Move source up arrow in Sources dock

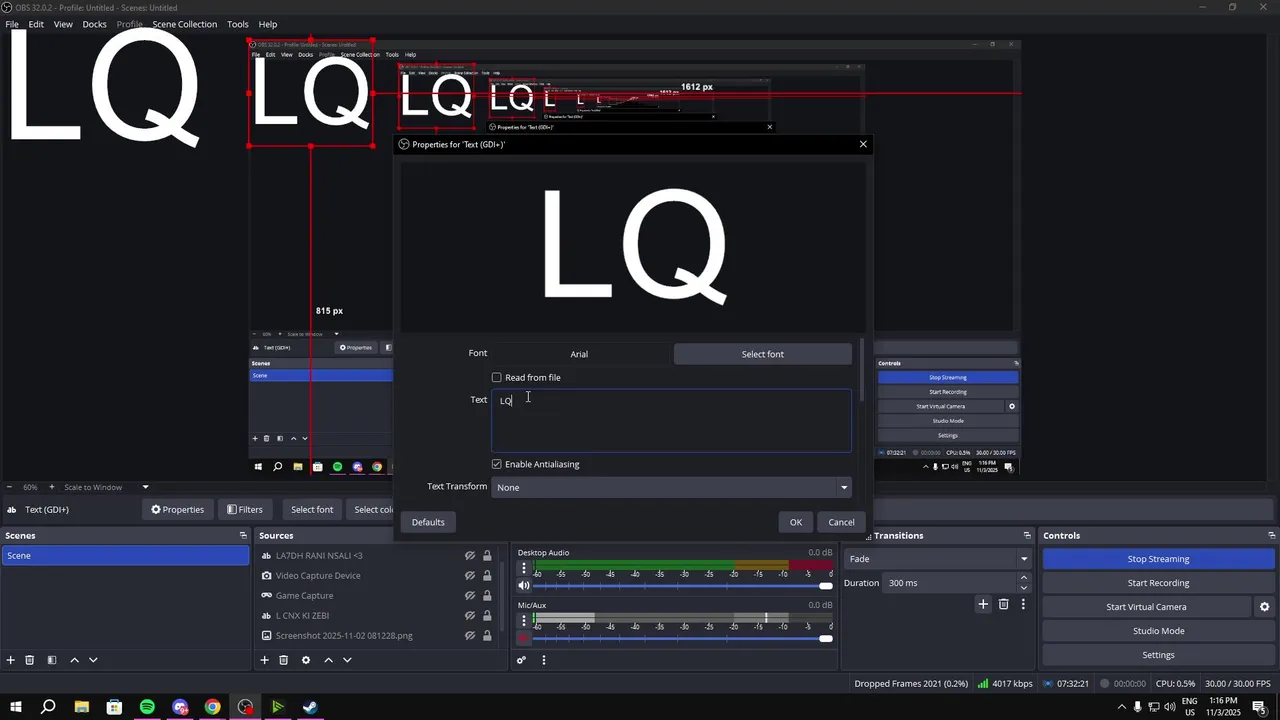pos(328,660)
